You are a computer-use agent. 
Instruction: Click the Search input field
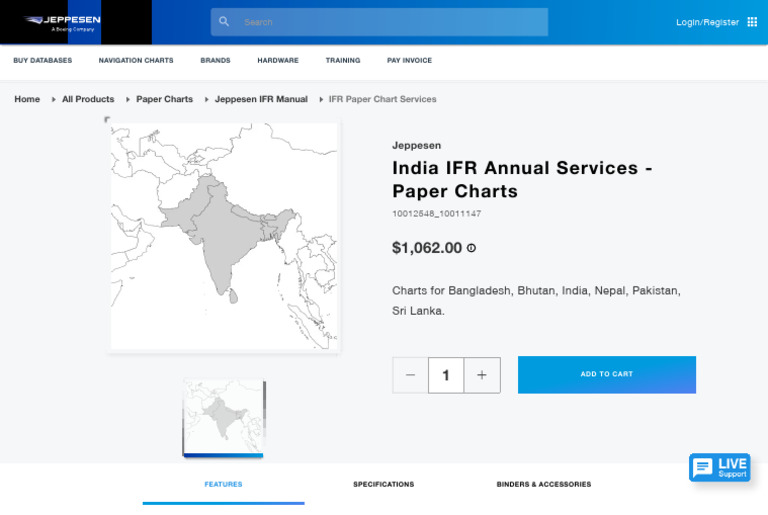380,22
